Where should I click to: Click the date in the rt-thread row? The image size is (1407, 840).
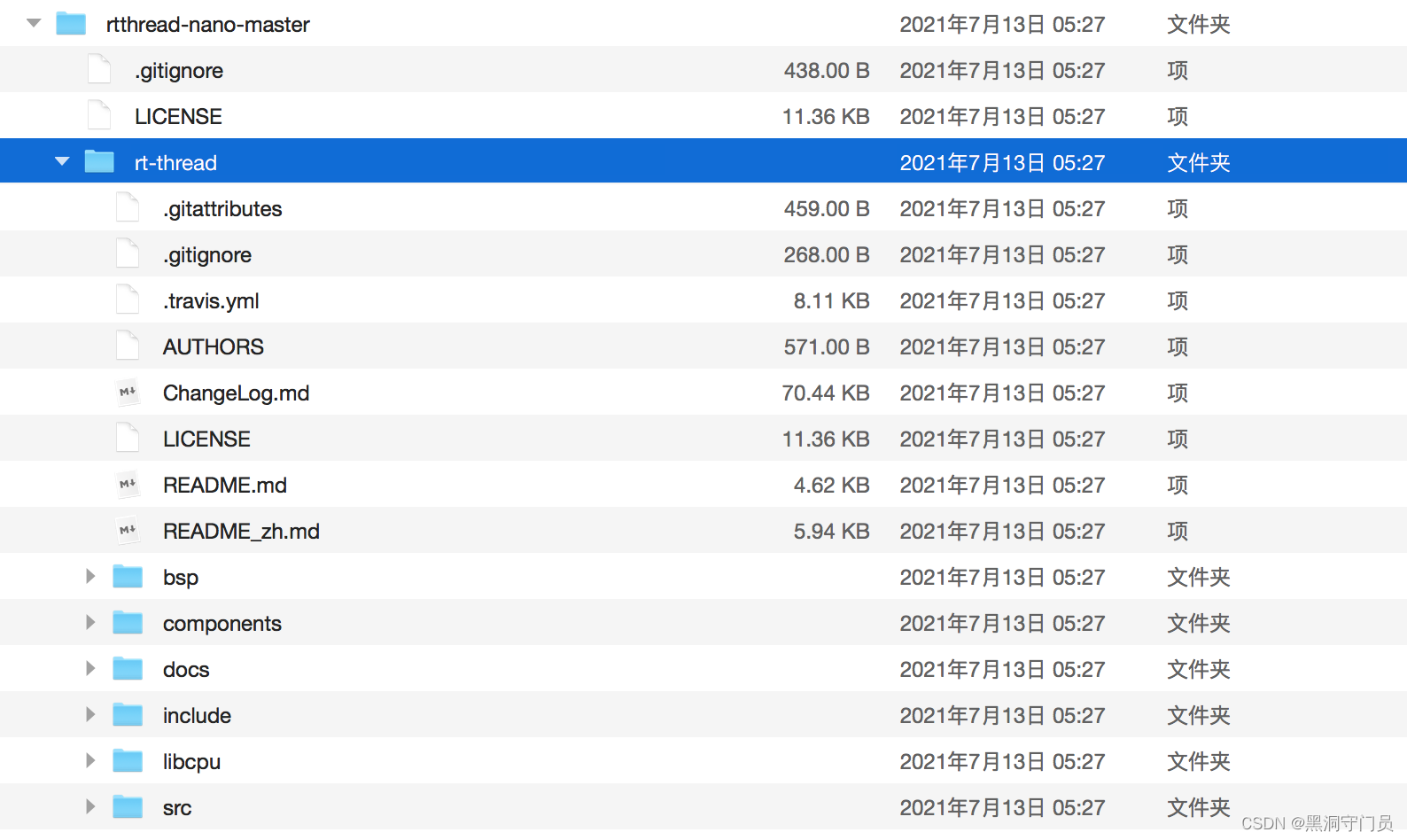click(x=1003, y=163)
